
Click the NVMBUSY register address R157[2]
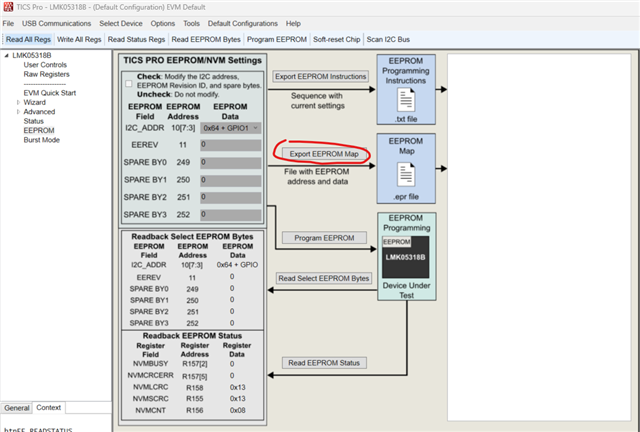click(x=194, y=364)
